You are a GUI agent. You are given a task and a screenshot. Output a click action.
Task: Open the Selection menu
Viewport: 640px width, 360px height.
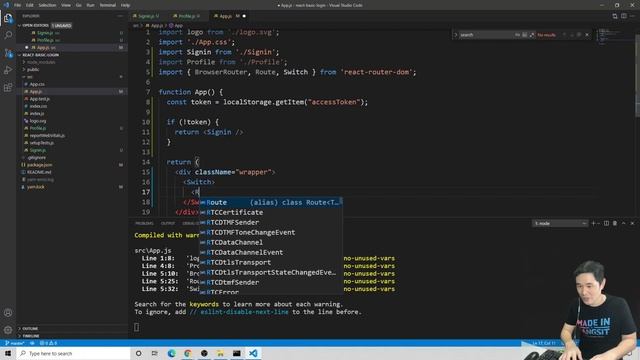coord(47,5)
